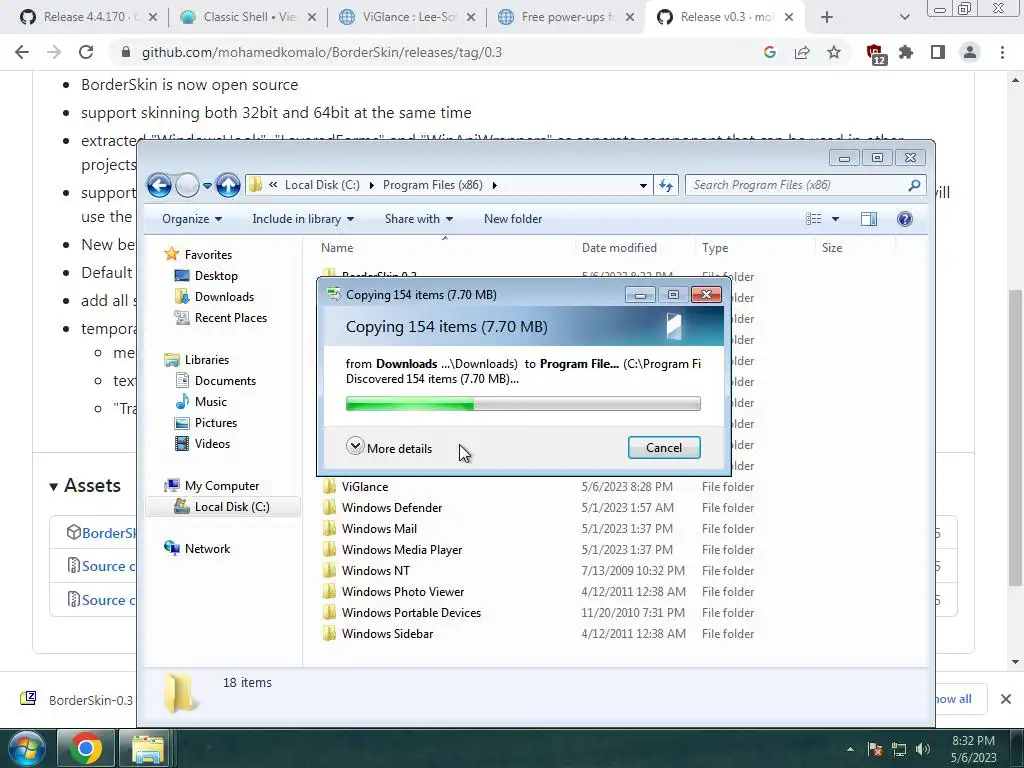Select Windows Defender folder
The width and height of the screenshot is (1024, 768).
(x=392, y=507)
